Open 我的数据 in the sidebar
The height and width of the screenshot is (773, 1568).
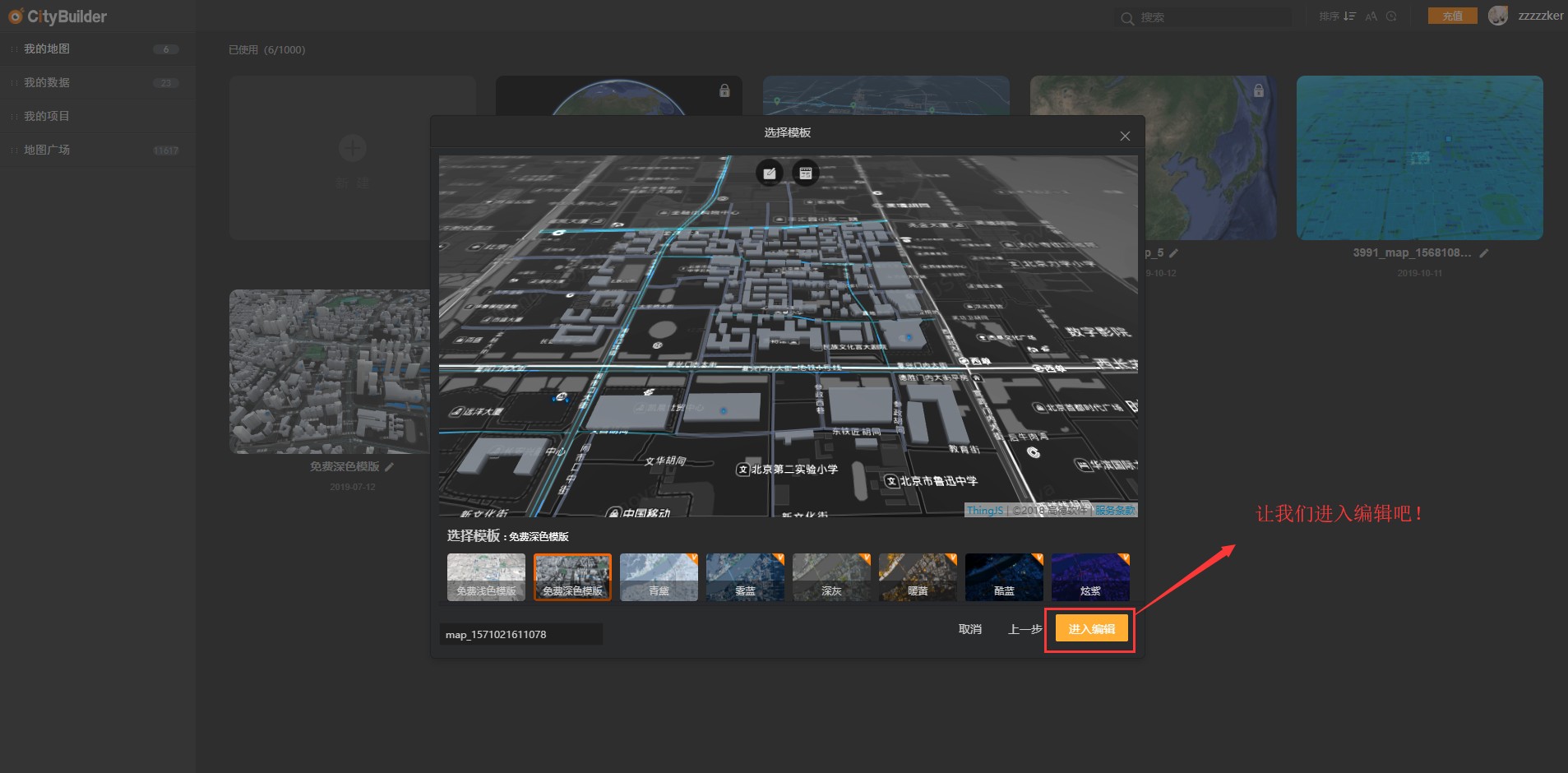click(97, 83)
